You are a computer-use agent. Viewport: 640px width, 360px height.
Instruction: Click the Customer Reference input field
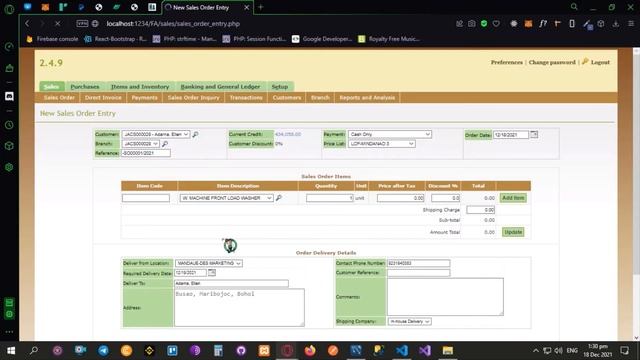[x=419, y=273]
